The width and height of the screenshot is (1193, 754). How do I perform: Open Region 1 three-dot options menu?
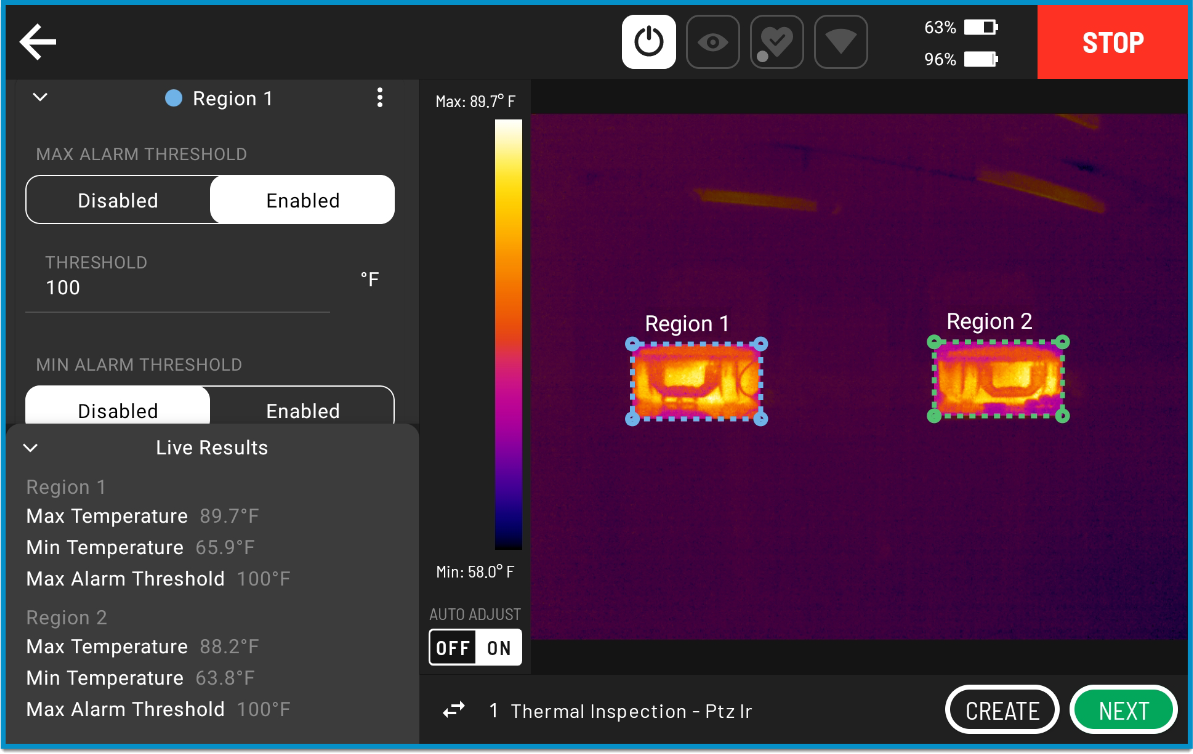tap(380, 97)
